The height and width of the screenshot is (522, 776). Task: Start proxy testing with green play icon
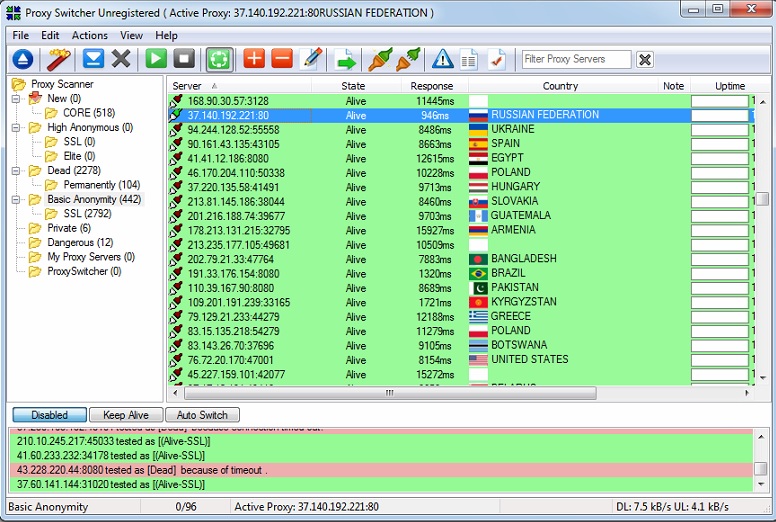(x=156, y=59)
